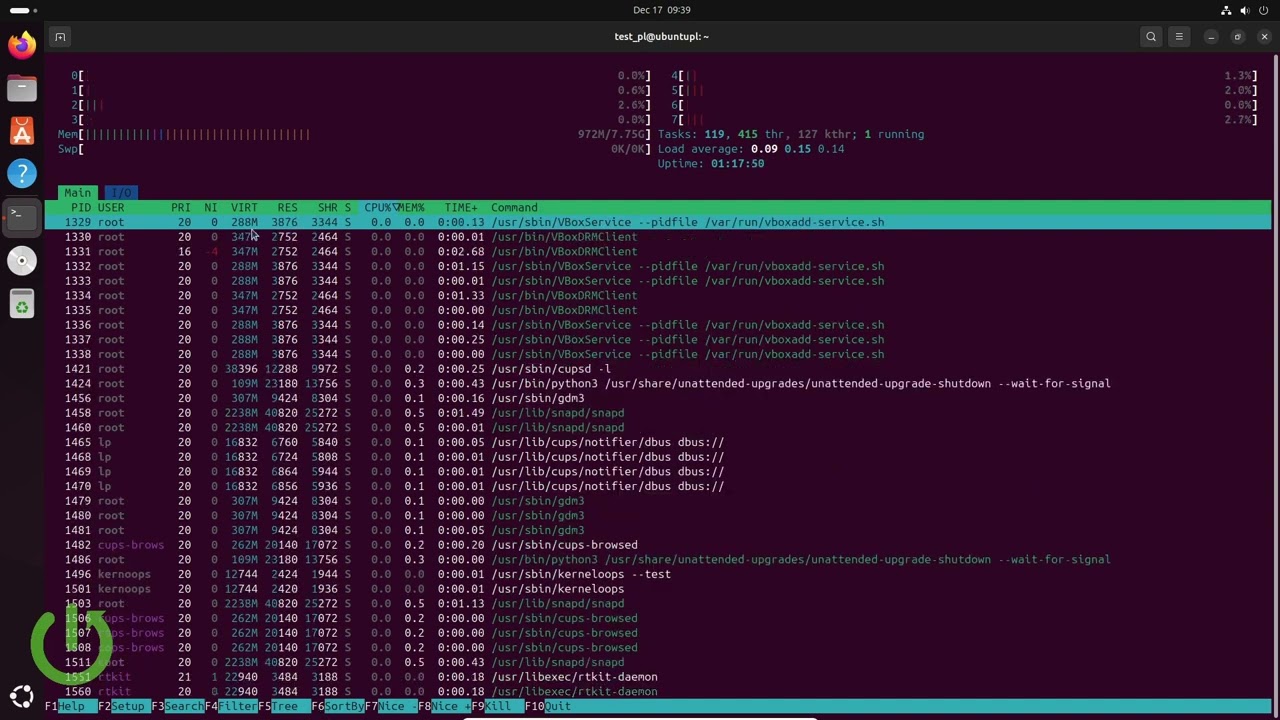Screen dimensions: 1280x720
Task: Open new terminal tab button
Action: (60, 37)
